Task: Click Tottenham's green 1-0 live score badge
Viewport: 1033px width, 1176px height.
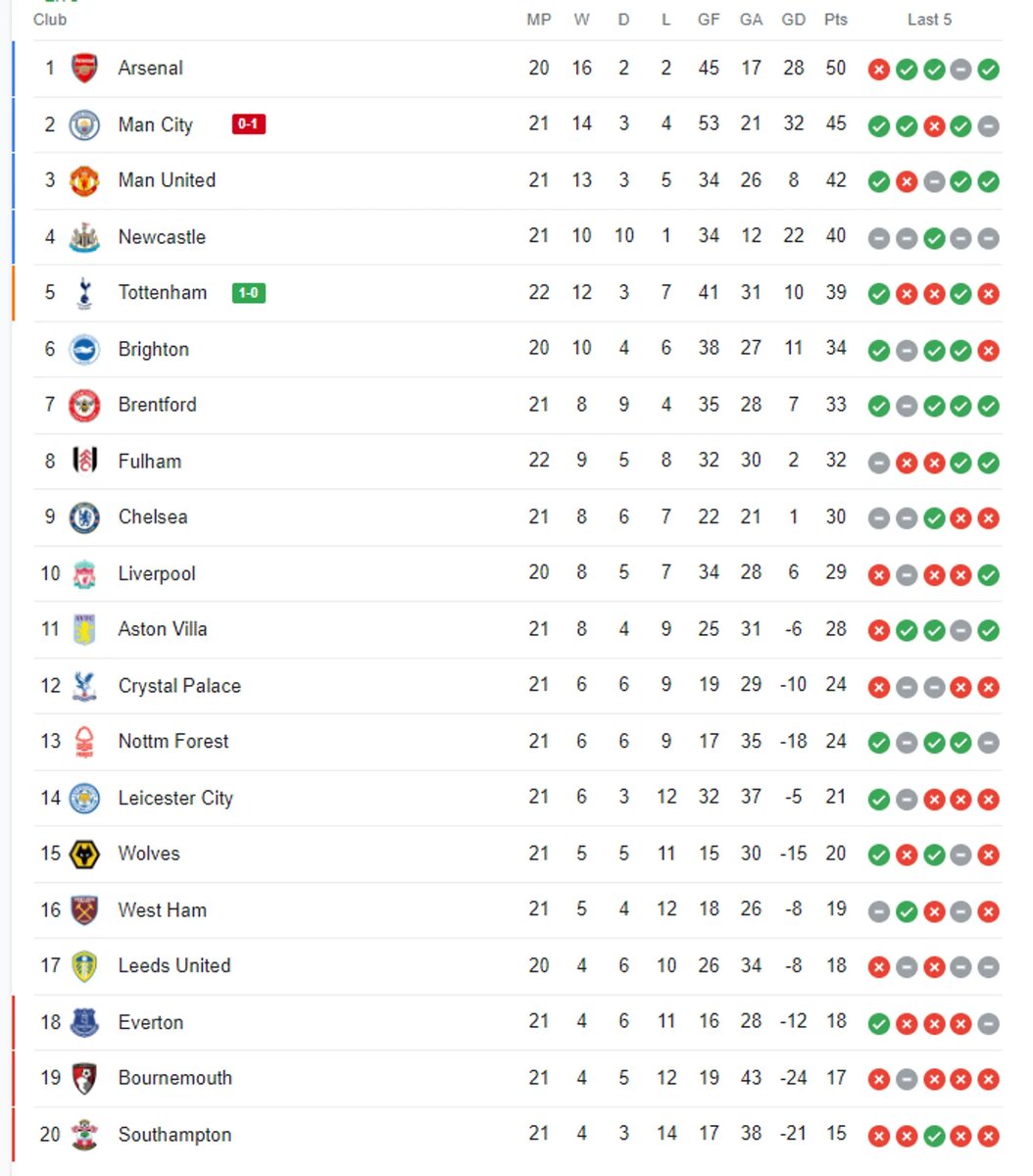Action: (x=249, y=293)
